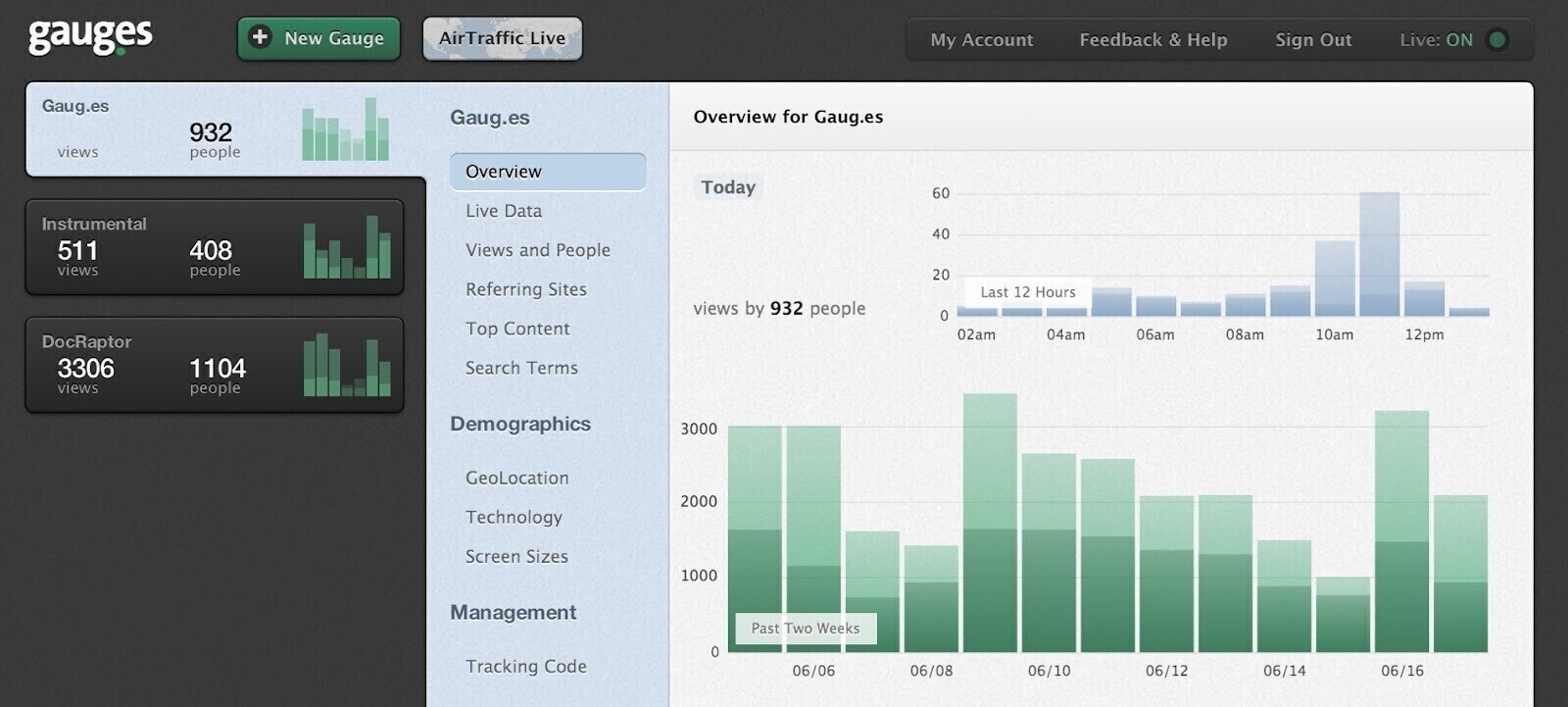This screenshot has width=1568, height=707.
Task: Click 'views by 932 people' text
Action: [x=779, y=308]
